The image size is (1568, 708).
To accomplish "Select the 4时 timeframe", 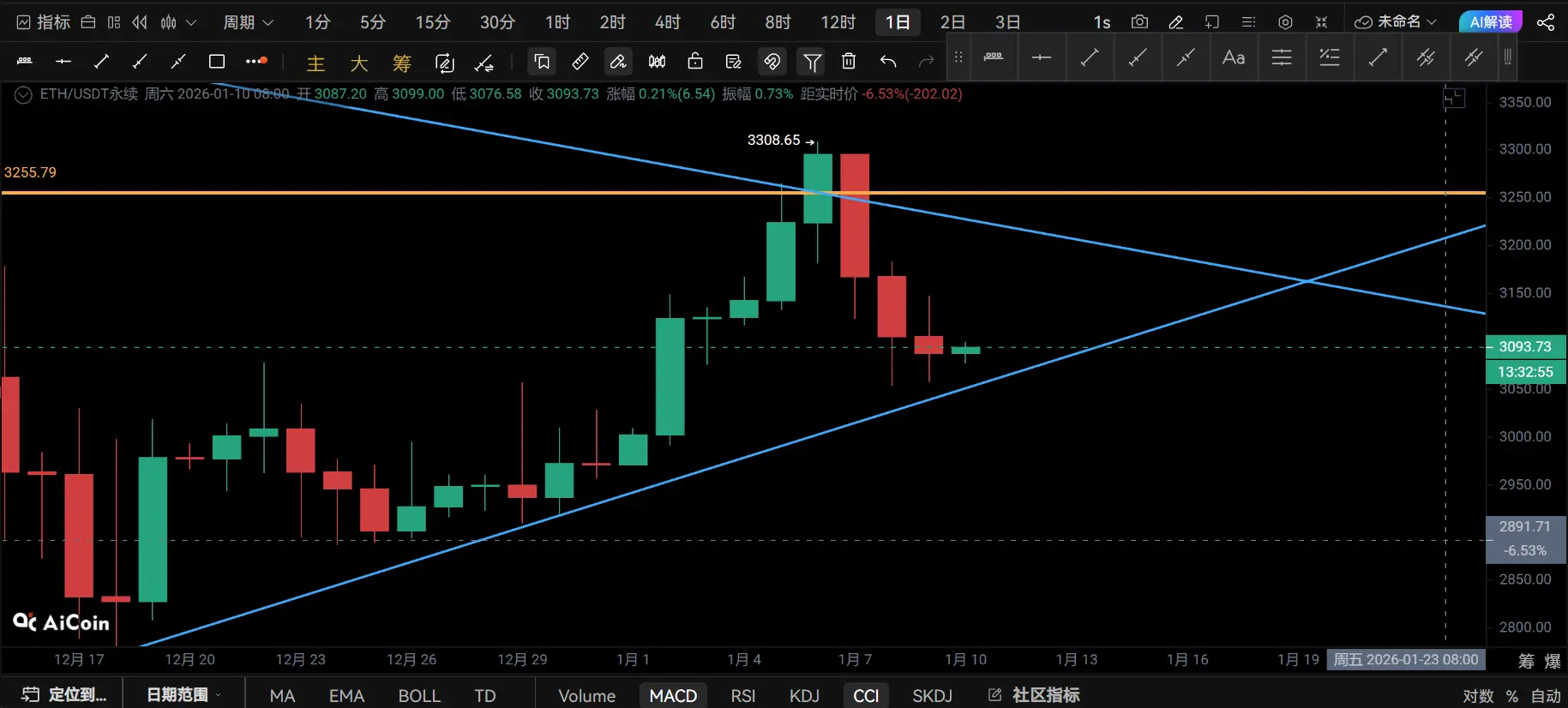I will 668,22.
